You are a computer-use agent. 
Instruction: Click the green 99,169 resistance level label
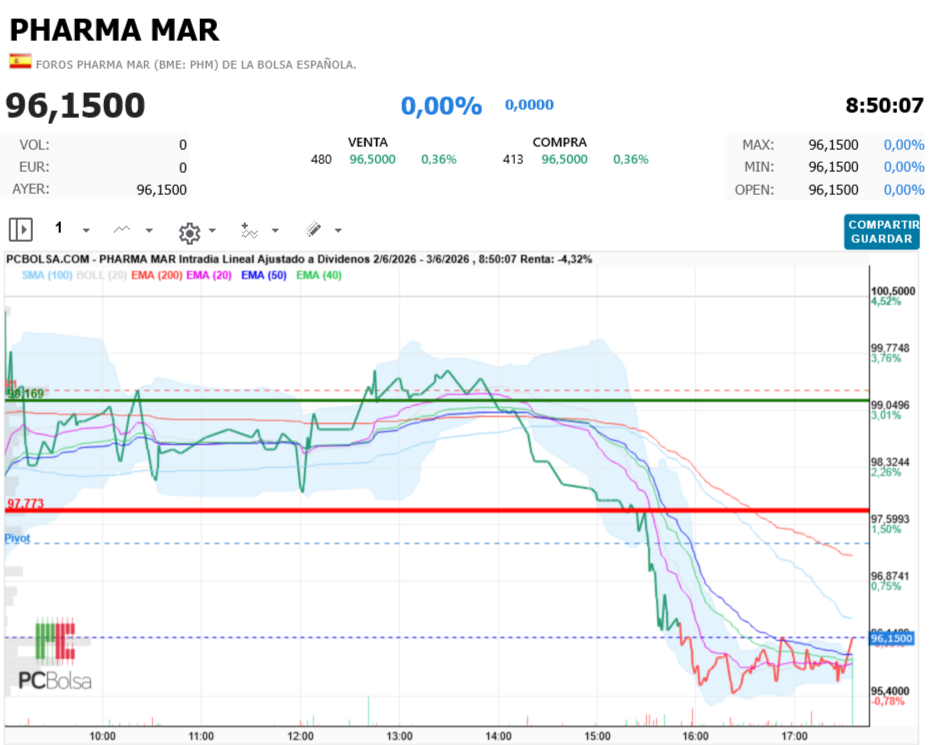coord(25,393)
